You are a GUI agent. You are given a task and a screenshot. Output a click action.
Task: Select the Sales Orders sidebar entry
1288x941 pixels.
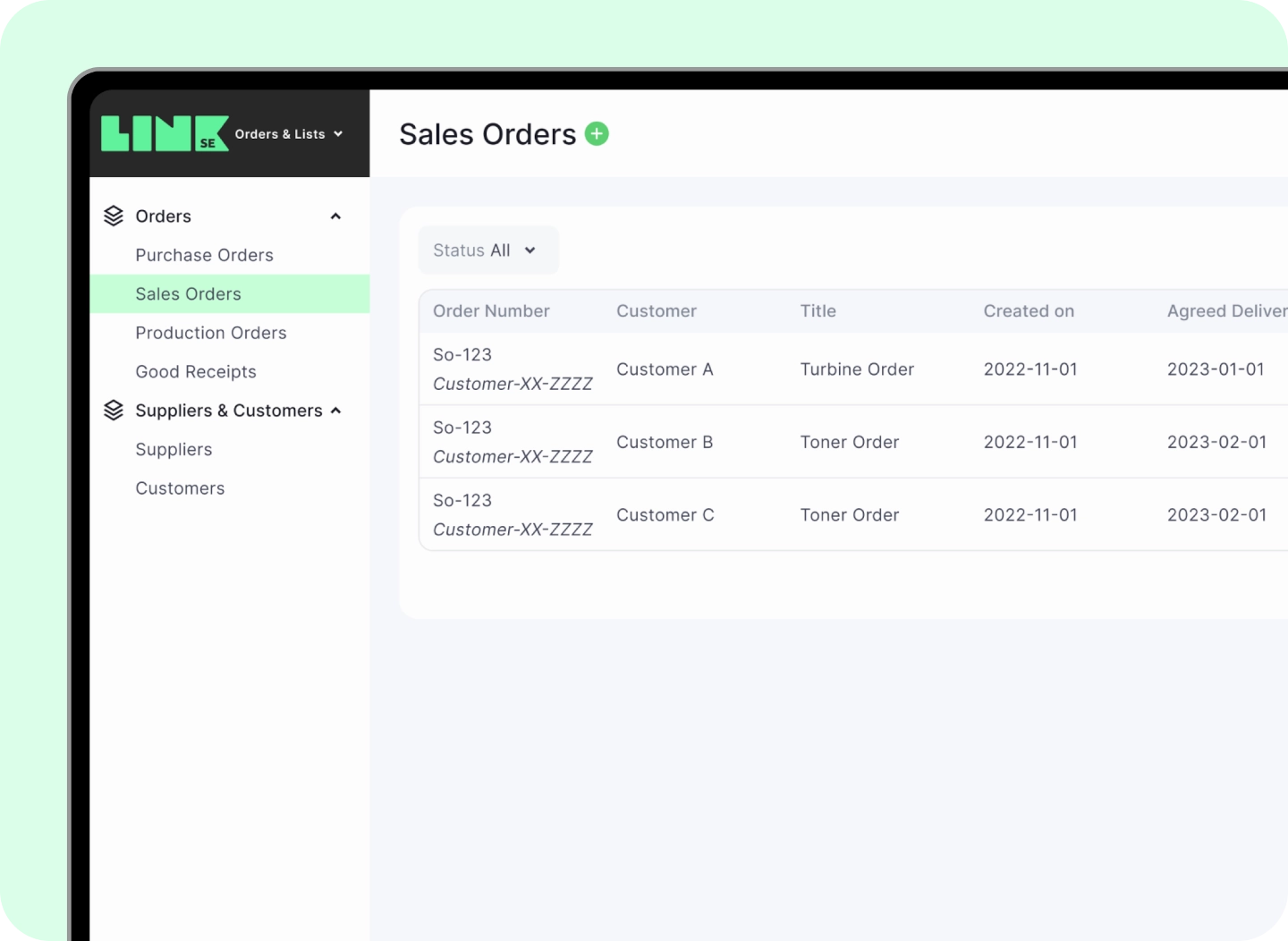coord(188,293)
